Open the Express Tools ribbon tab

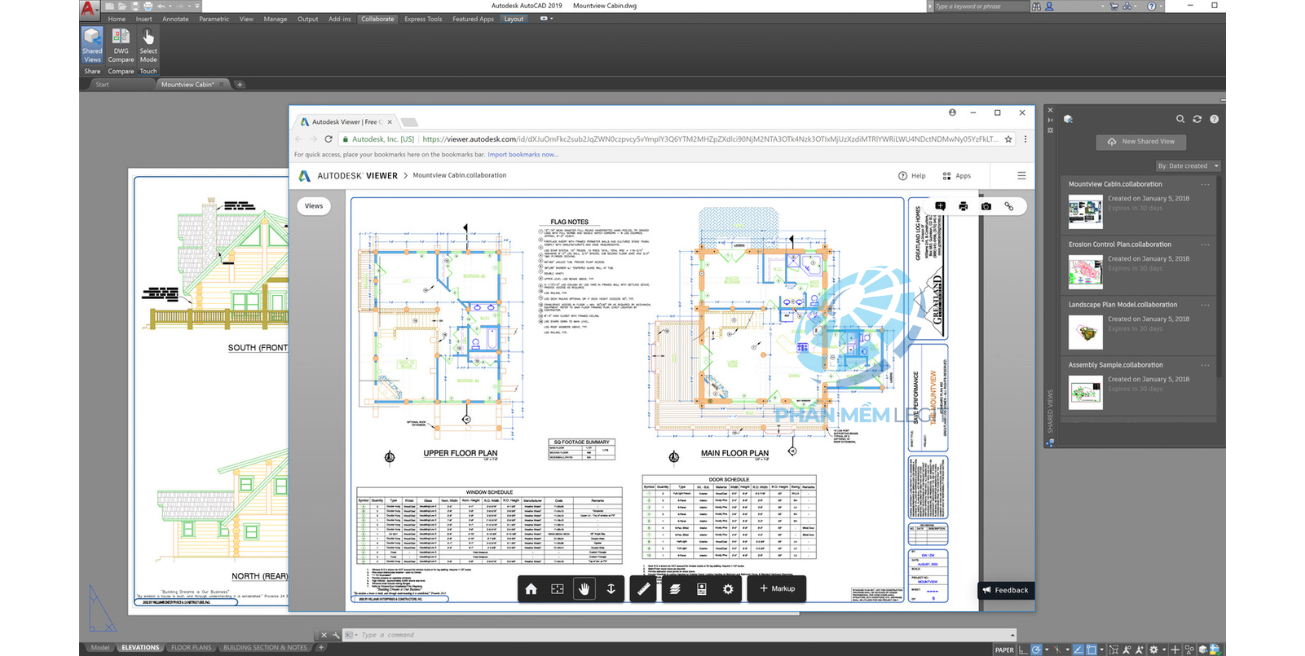click(x=423, y=18)
